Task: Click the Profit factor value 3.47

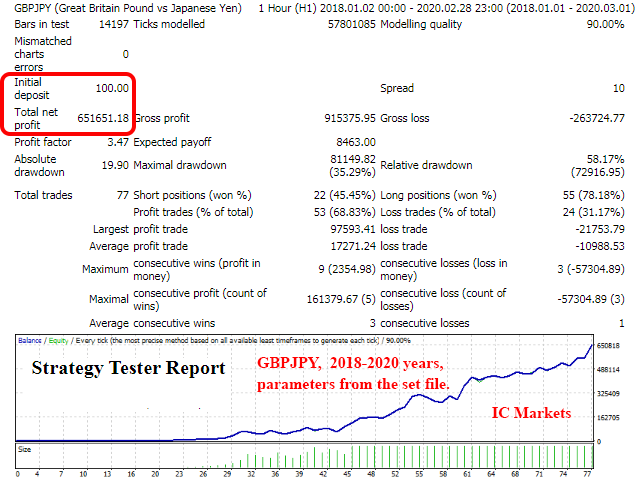Action: [113, 142]
